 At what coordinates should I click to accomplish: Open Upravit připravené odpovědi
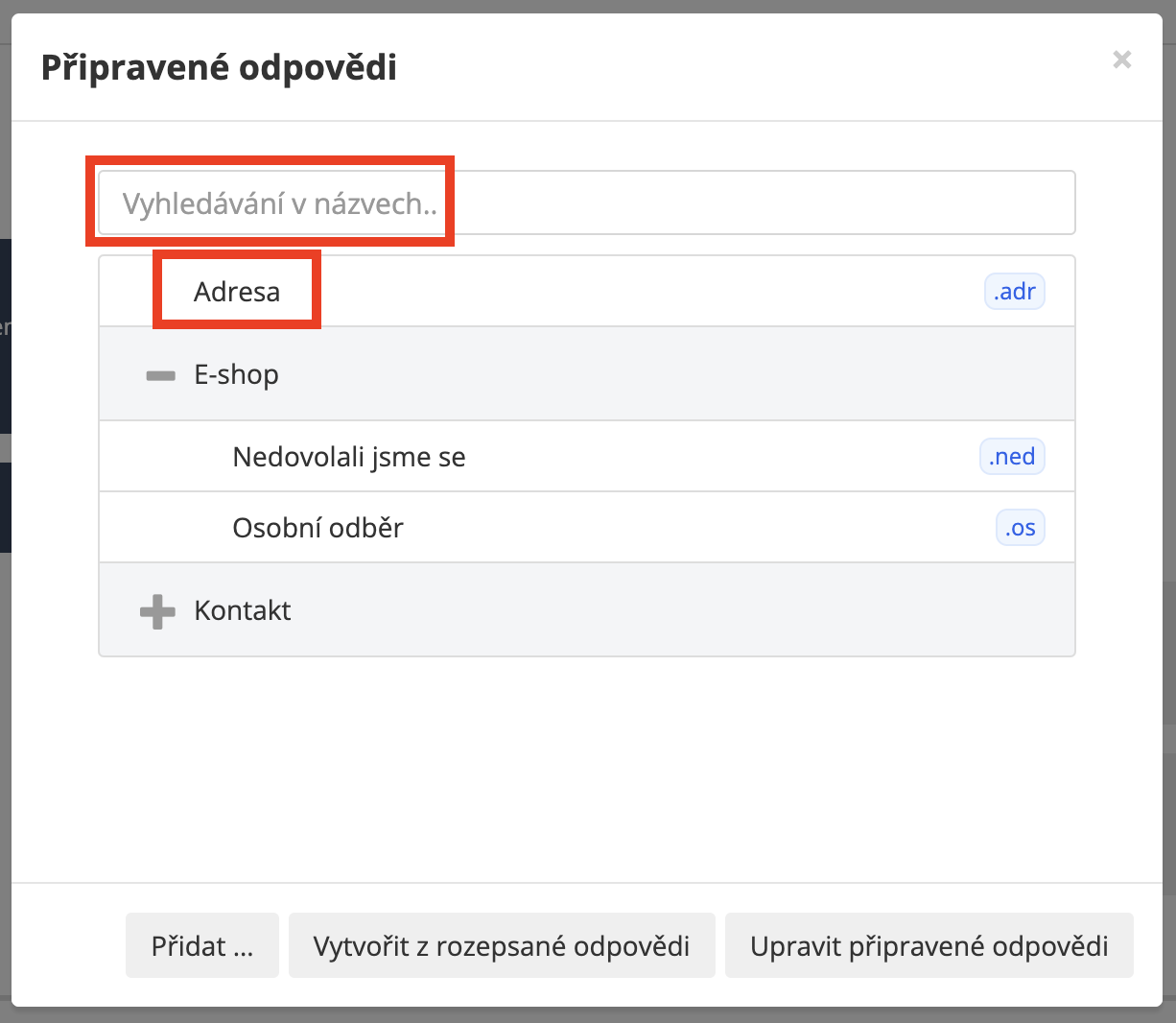click(929, 946)
